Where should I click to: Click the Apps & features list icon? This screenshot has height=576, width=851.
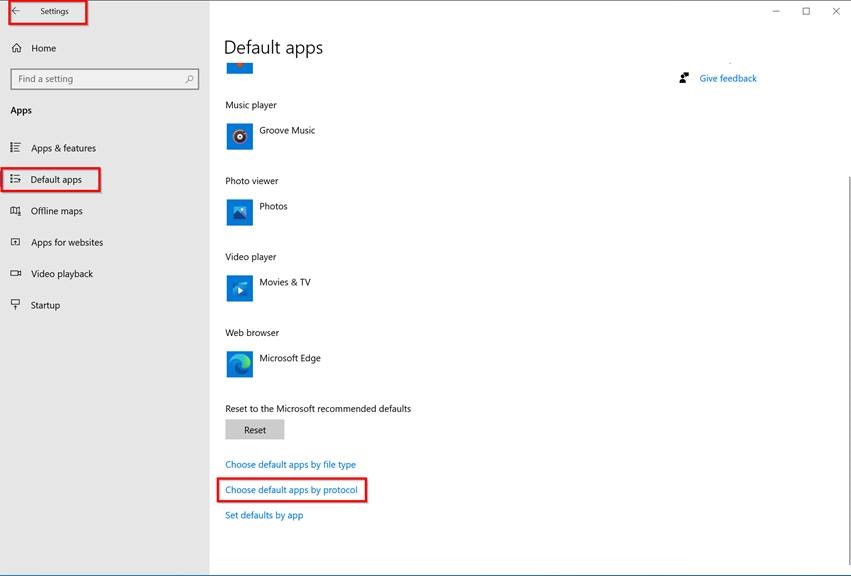tap(15, 147)
